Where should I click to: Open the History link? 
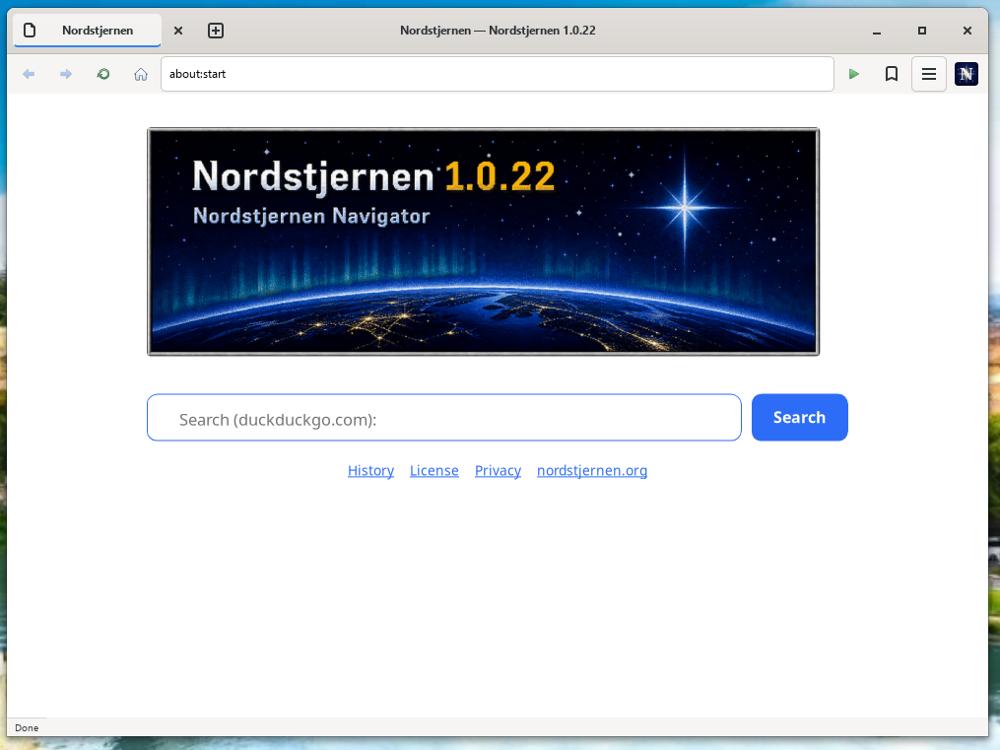tap(371, 471)
